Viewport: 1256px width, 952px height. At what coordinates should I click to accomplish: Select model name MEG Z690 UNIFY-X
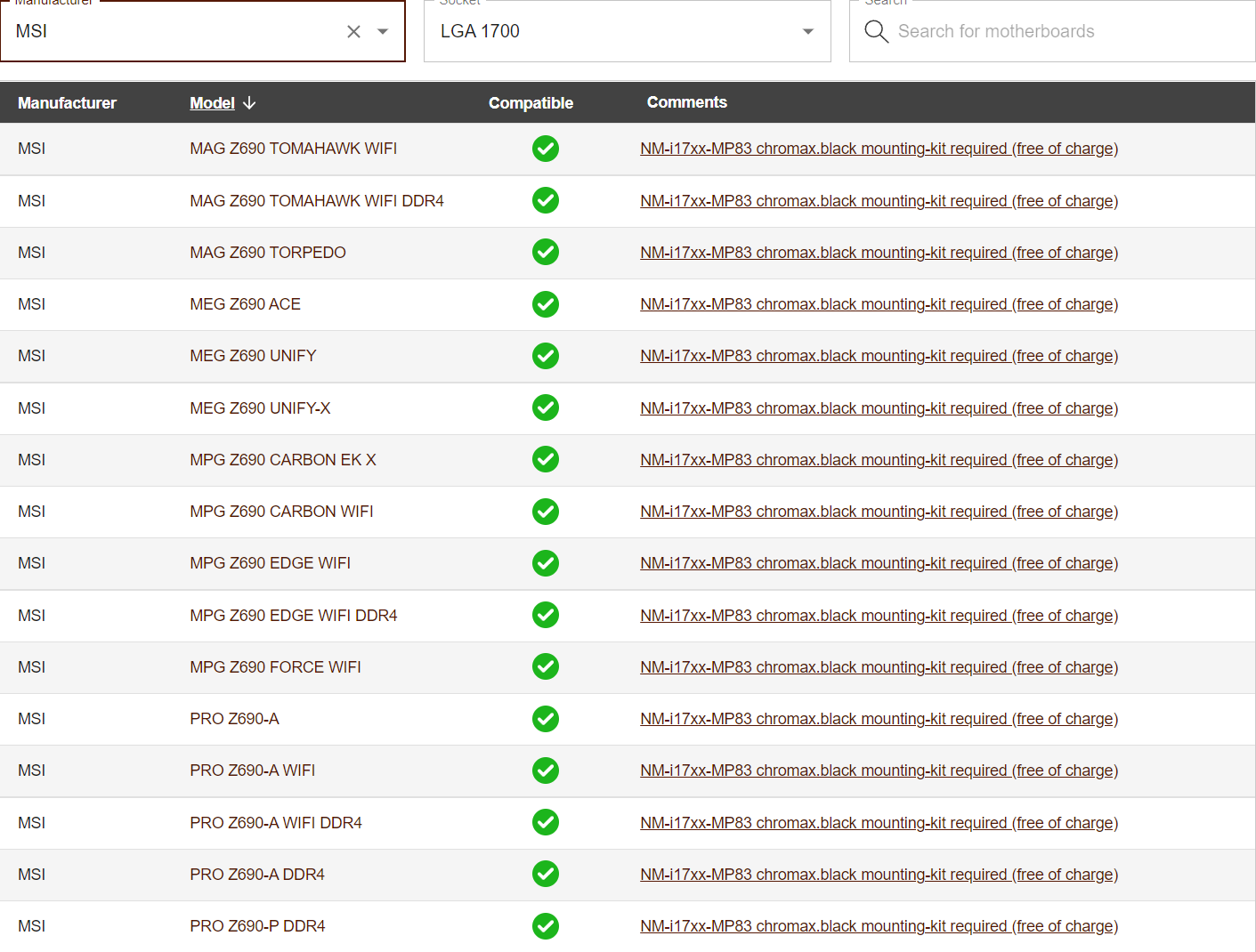pos(260,408)
